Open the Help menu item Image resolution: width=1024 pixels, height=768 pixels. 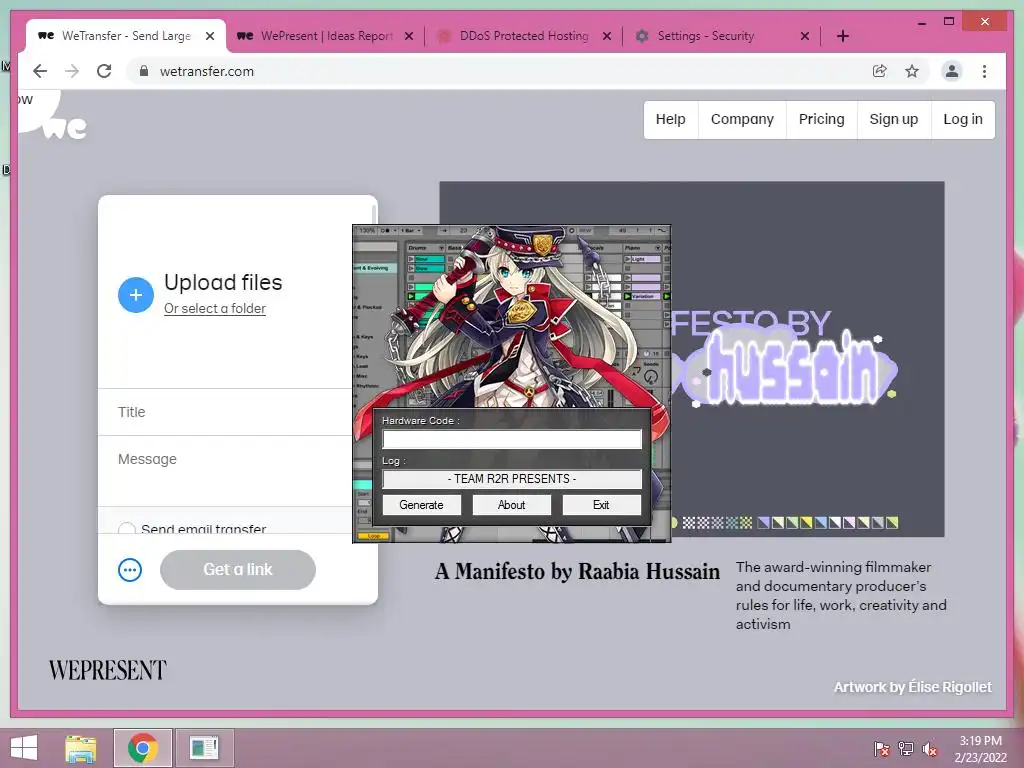click(x=671, y=120)
